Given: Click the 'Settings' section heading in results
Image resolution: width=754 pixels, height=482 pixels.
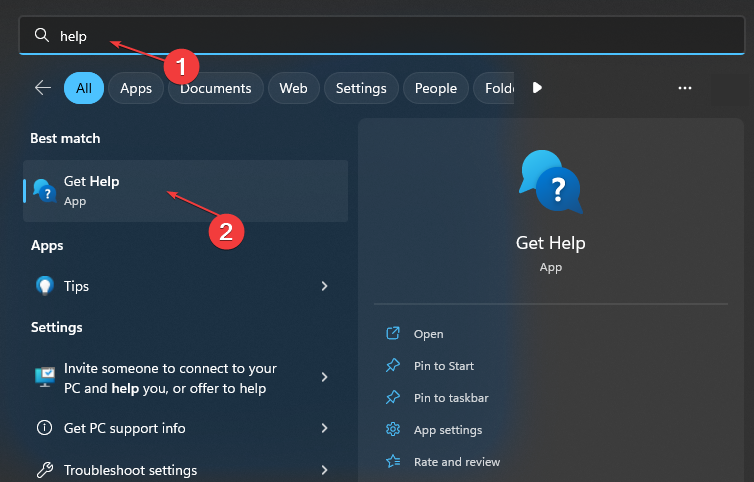Looking at the screenshot, I should [x=57, y=328].
